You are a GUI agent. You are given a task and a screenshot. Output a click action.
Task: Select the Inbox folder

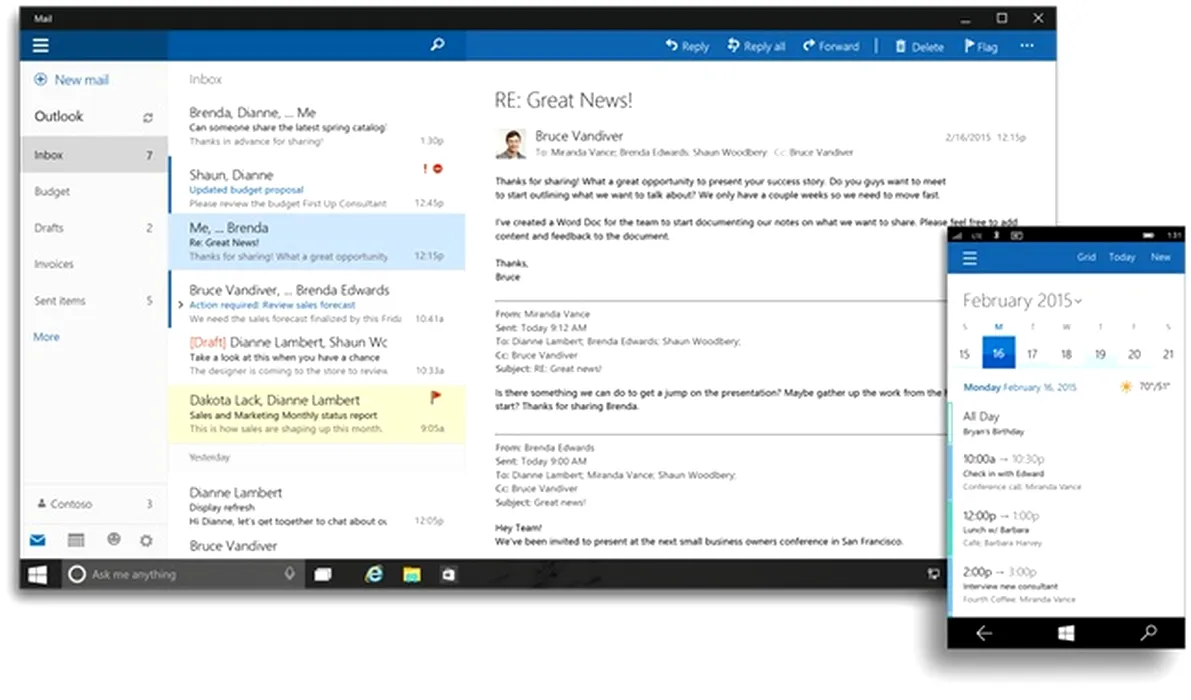(x=94, y=155)
